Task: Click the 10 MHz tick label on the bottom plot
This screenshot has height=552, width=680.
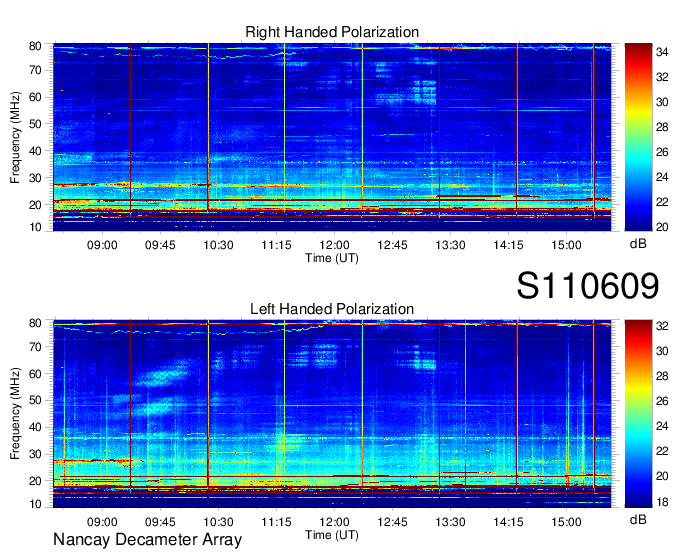Action: (35, 504)
